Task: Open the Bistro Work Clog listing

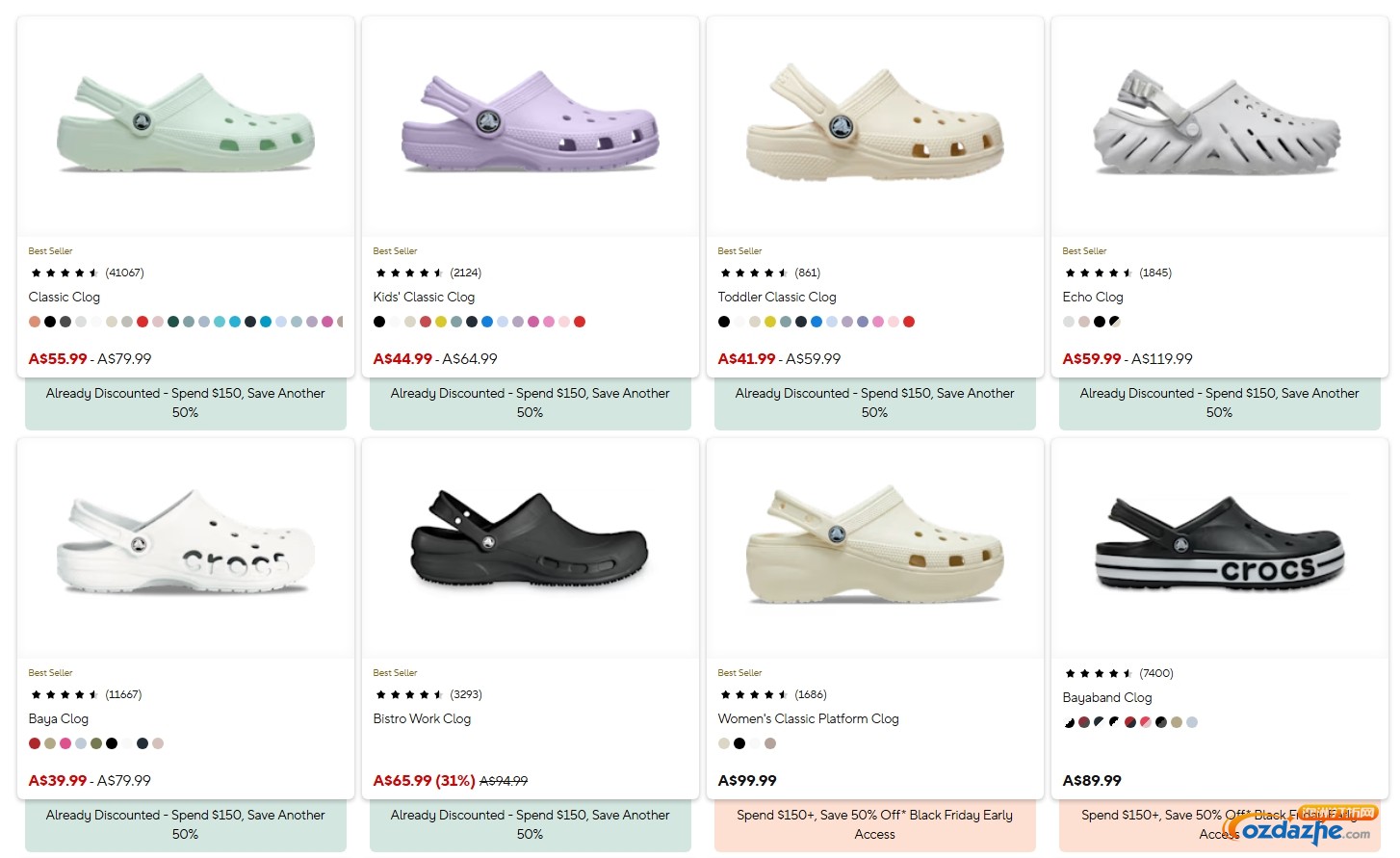Action: click(422, 718)
